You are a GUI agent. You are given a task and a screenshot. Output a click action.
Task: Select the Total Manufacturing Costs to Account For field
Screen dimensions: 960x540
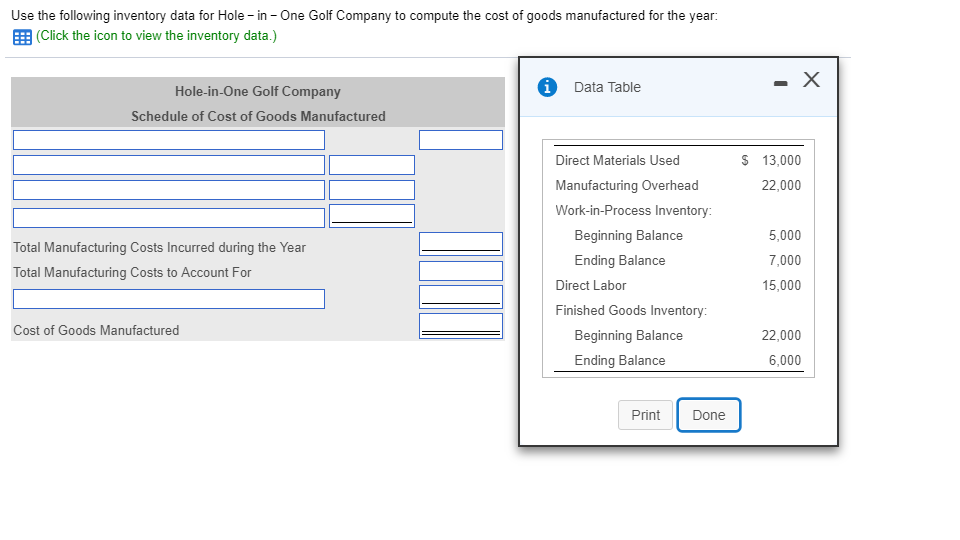[461, 271]
